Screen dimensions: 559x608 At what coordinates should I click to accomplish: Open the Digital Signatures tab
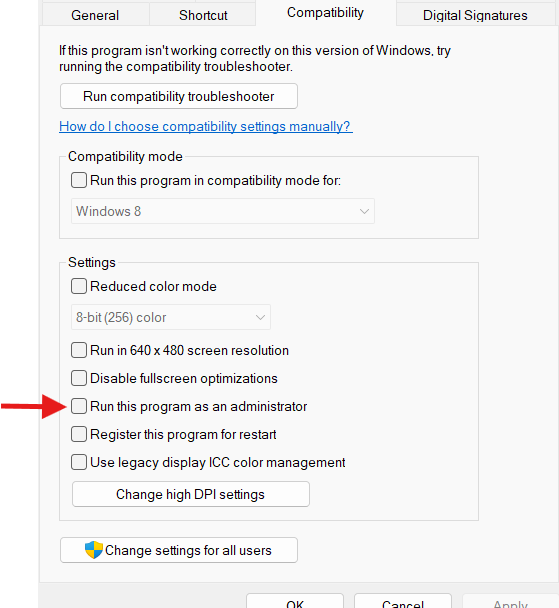coord(475,15)
